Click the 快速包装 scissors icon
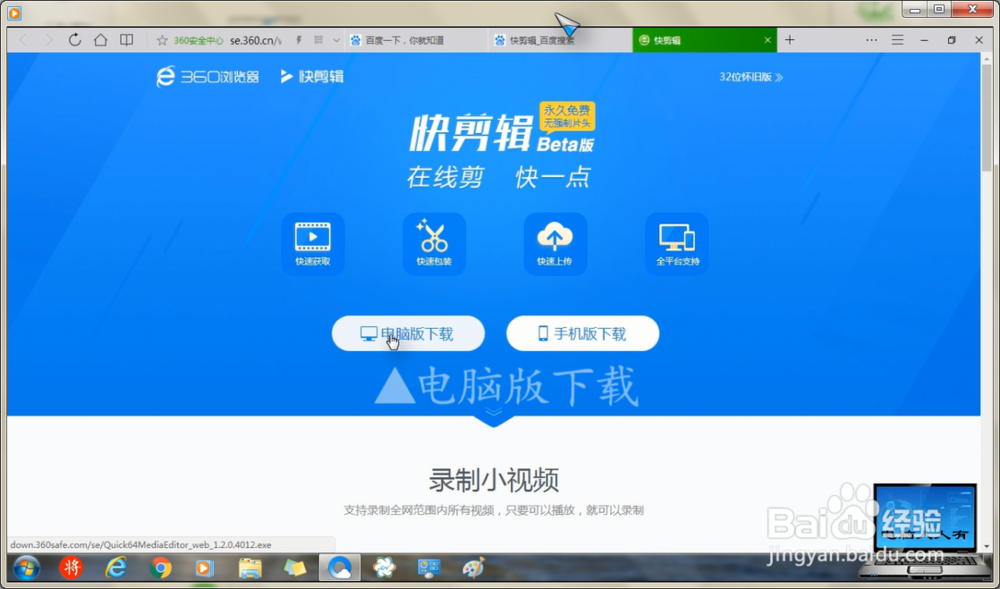This screenshot has width=1000, height=589. [x=434, y=244]
